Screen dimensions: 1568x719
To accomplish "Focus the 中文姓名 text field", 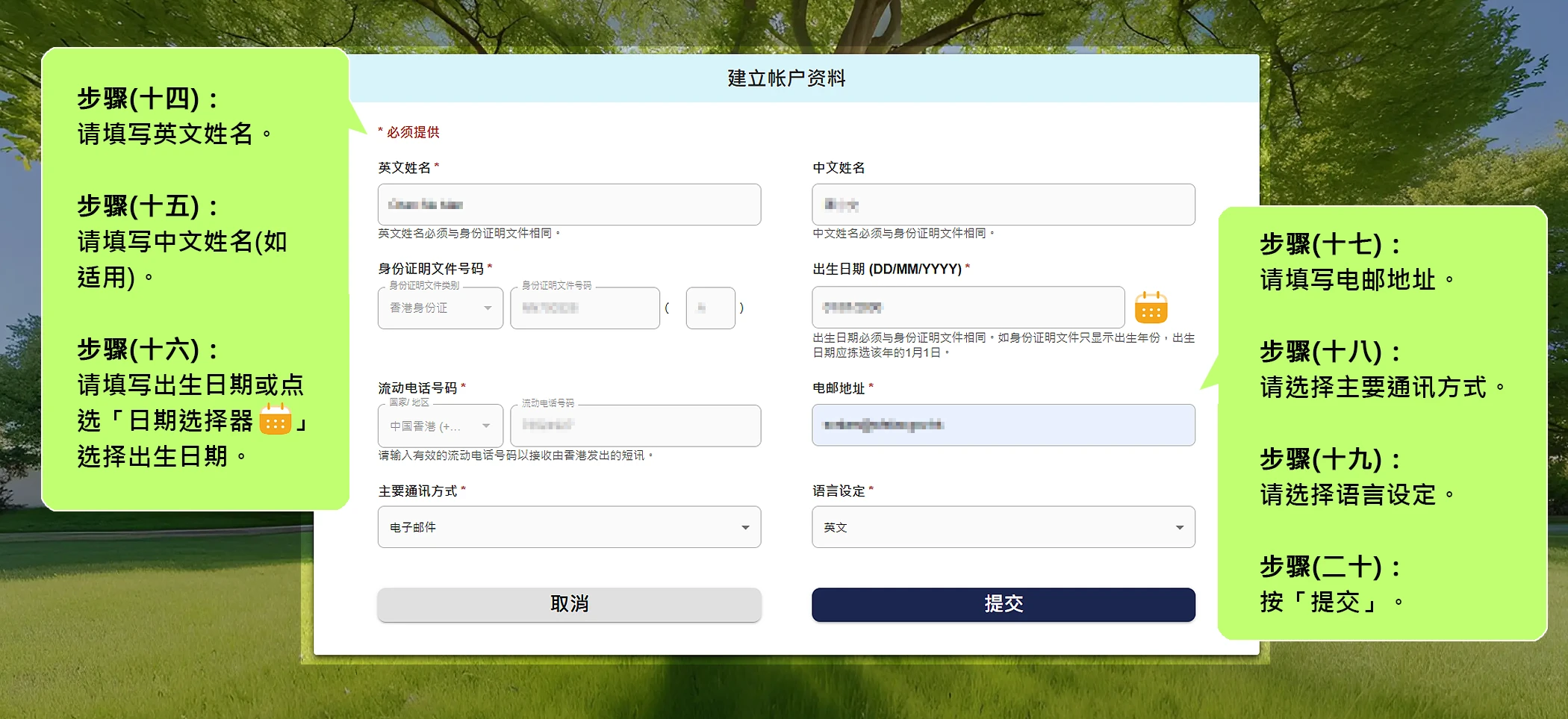I will coord(1003,205).
